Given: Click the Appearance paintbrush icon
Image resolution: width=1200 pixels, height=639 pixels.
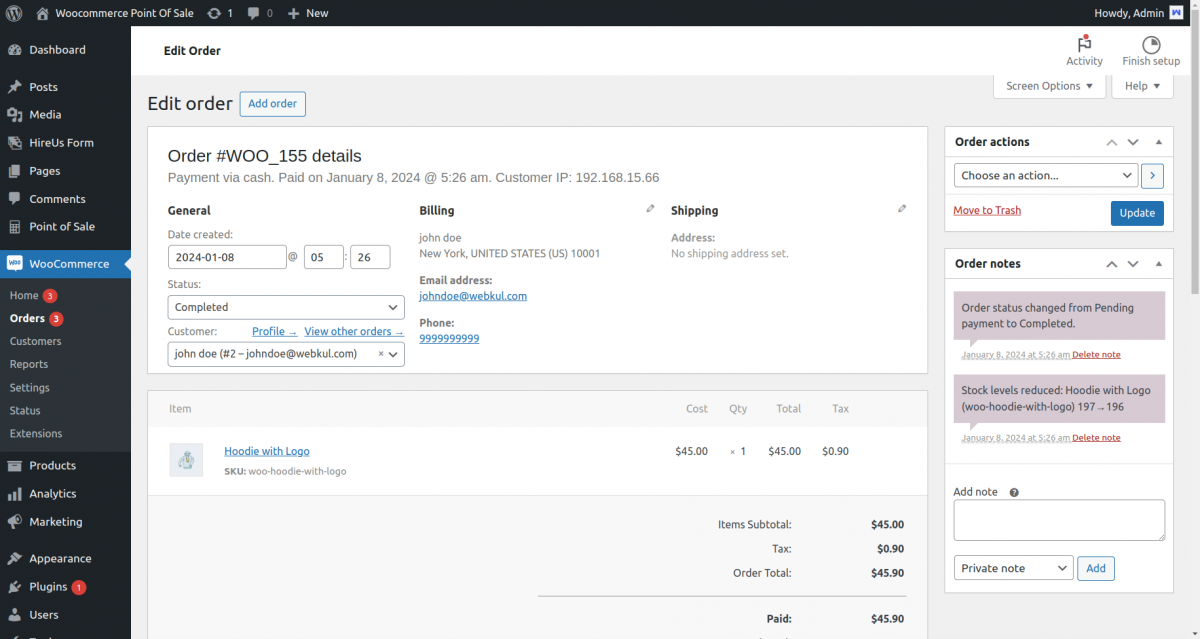Looking at the screenshot, I should (15, 559).
